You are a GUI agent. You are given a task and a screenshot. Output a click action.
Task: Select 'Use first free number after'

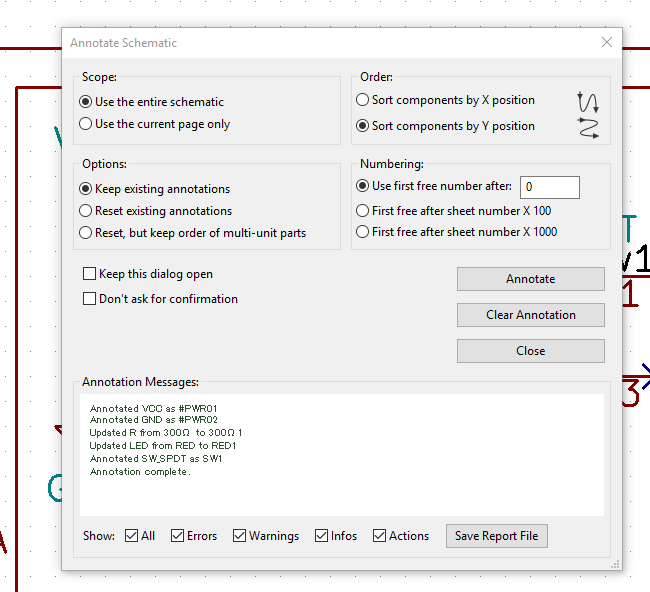point(434,186)
